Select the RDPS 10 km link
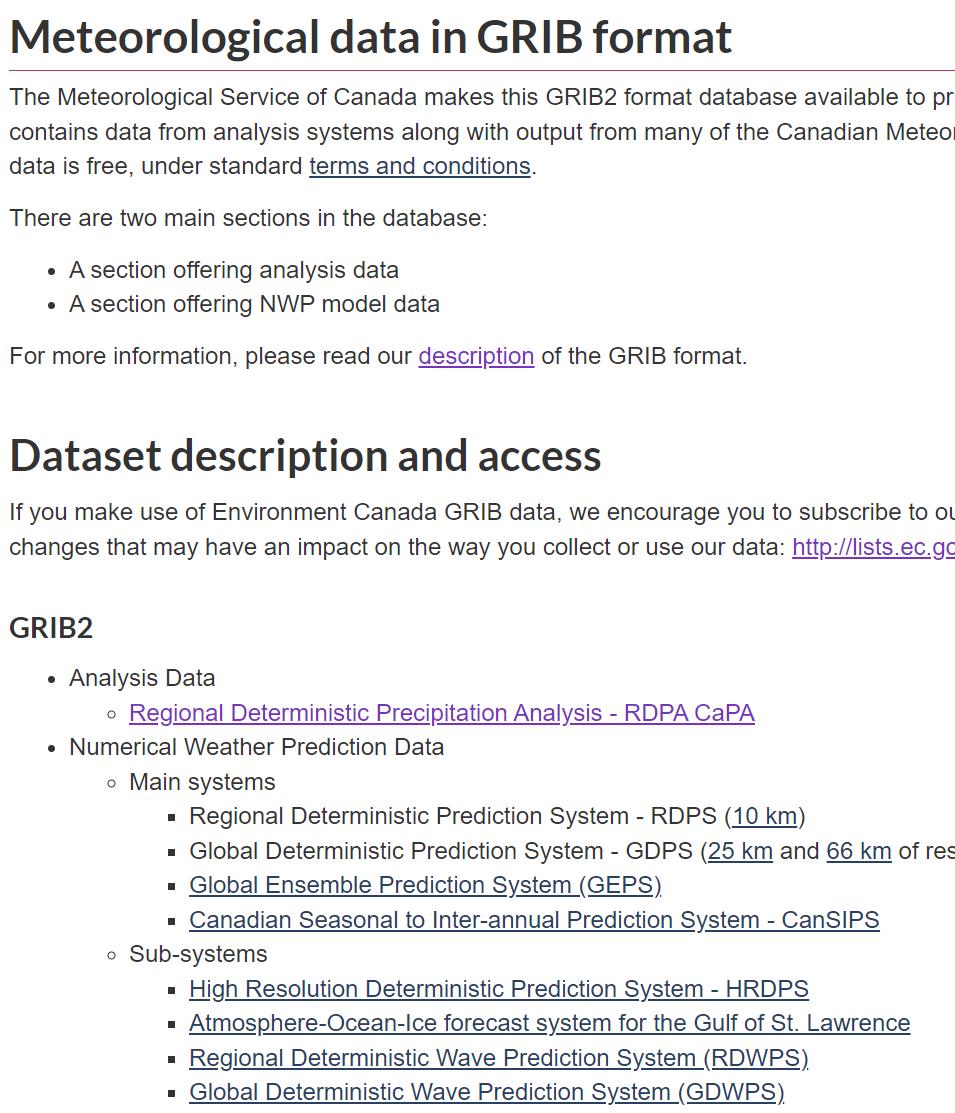Screen dimensions: 955x1113 [765, 816]
